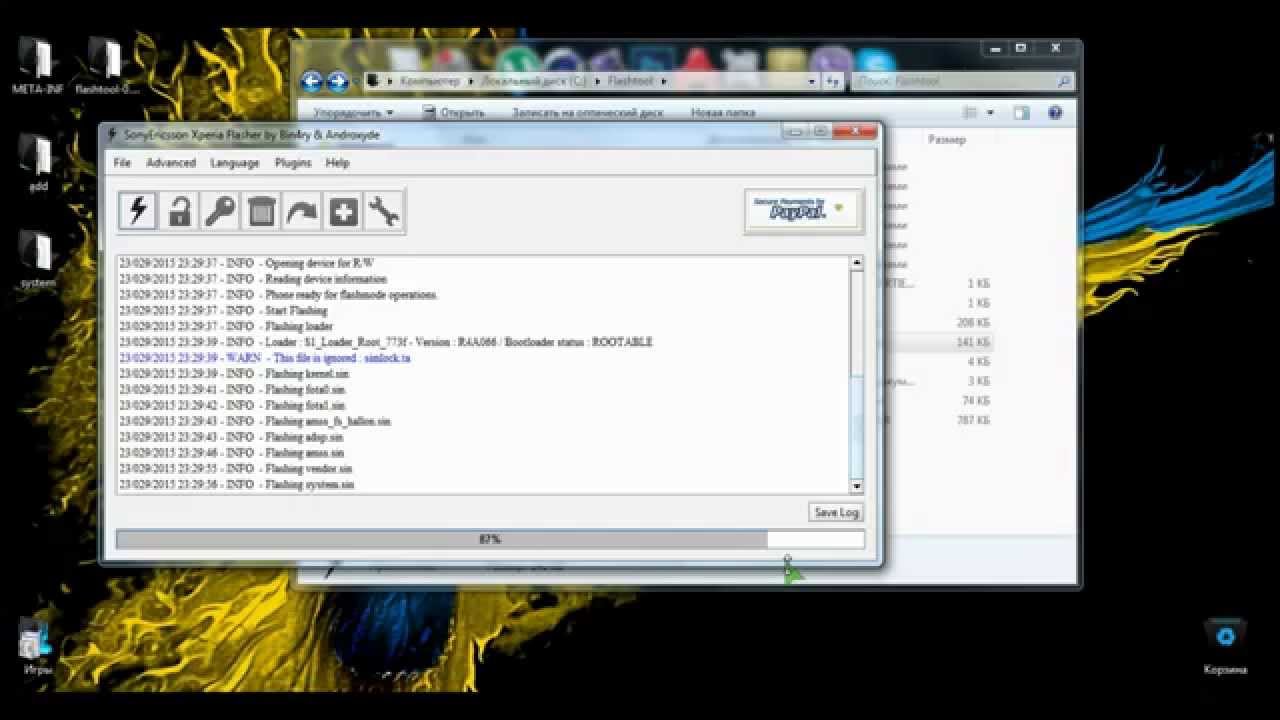Select the Игры desktop icon

37,646
